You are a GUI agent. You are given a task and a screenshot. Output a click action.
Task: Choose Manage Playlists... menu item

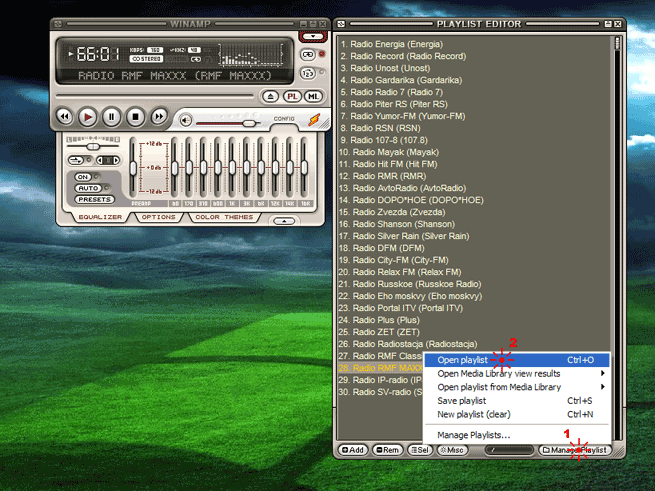click(517, 435)
